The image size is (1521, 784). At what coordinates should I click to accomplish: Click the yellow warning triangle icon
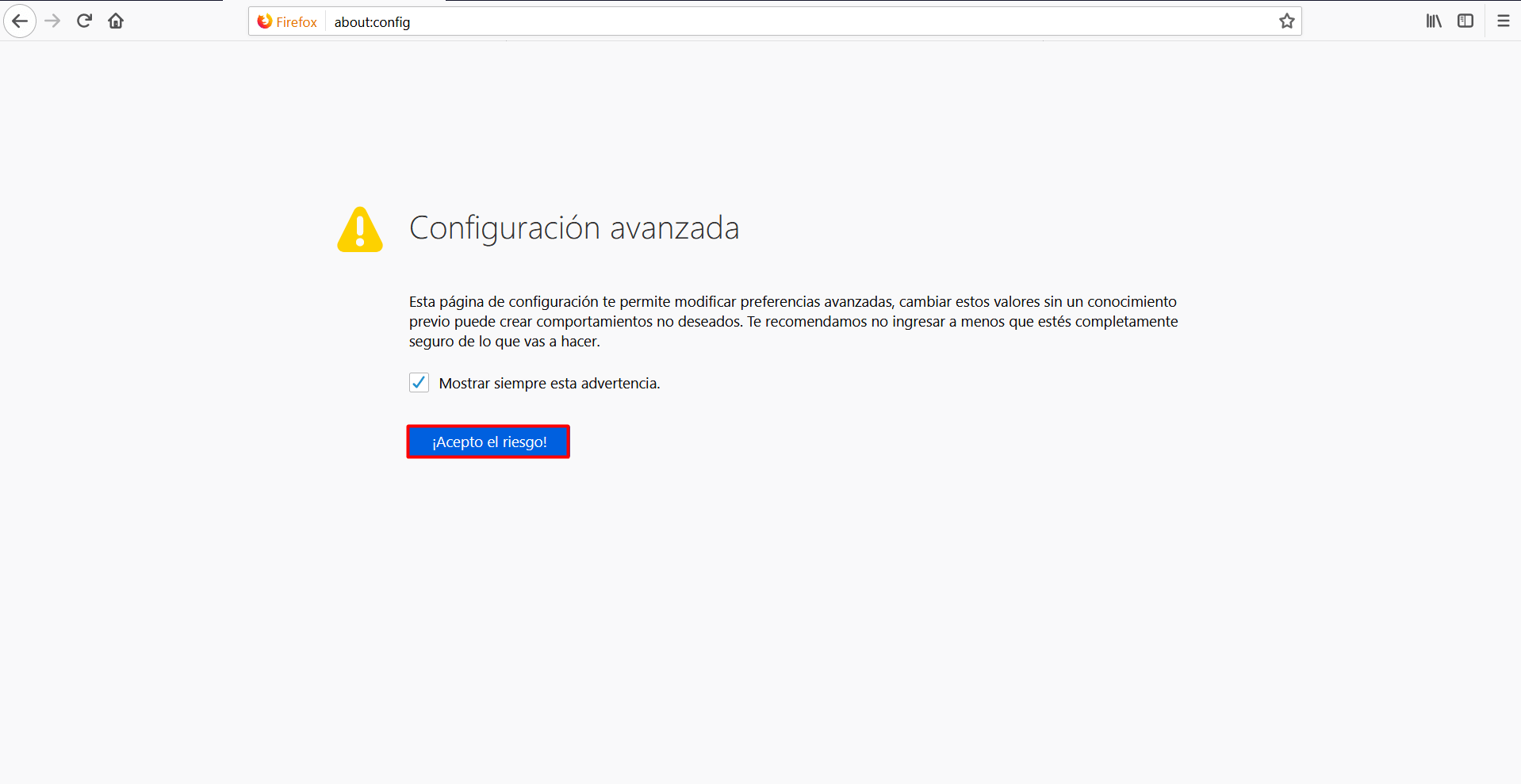pos(360,230)
